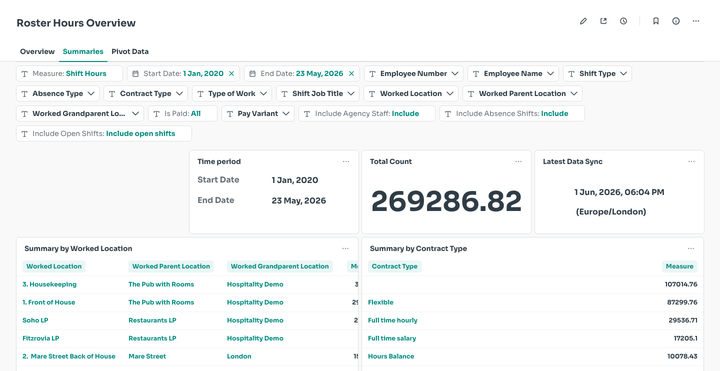Switch to the Overview tab
This screenshot has height=371, width=720.
point(37,51)
